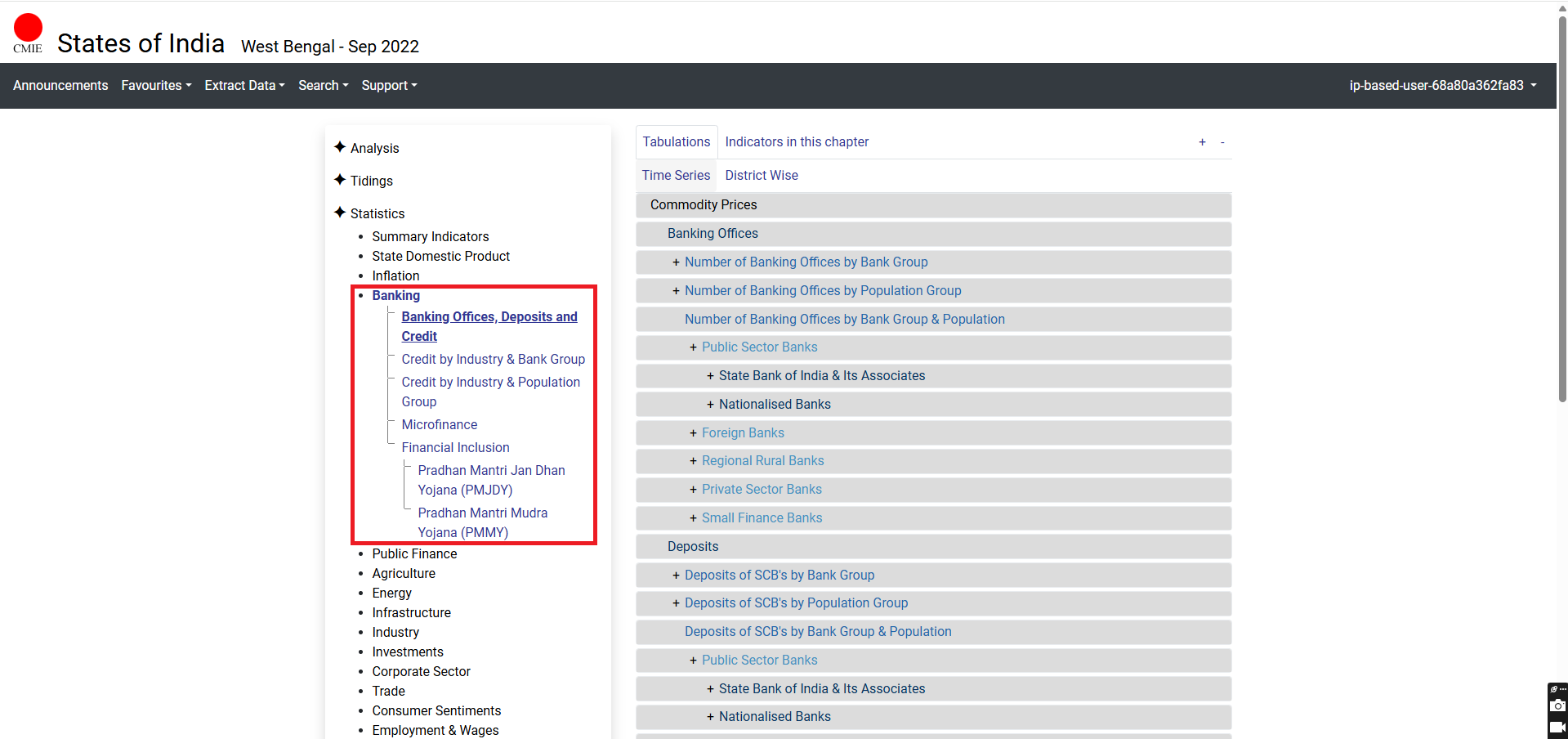Collapse all tabulations with top-right minus
Image resolution: width=1568 pixels, height=739 pixels.
point(1222,142)
